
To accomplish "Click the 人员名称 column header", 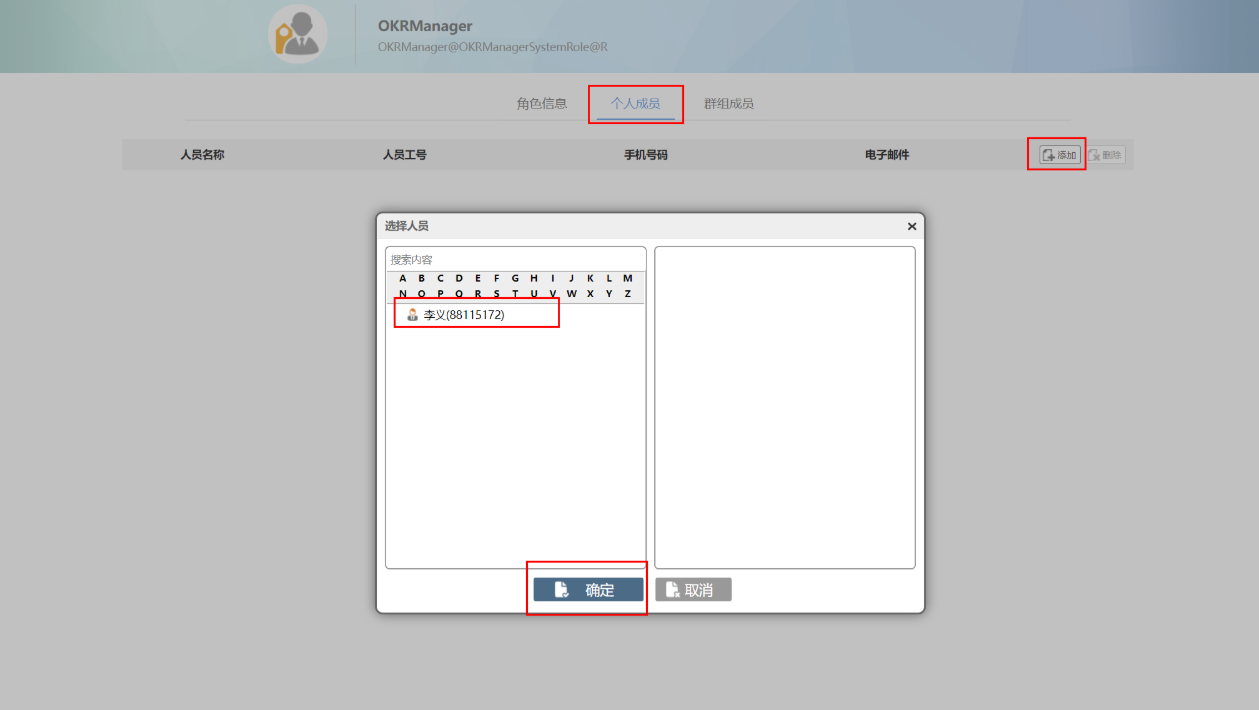I will point(202,155).
